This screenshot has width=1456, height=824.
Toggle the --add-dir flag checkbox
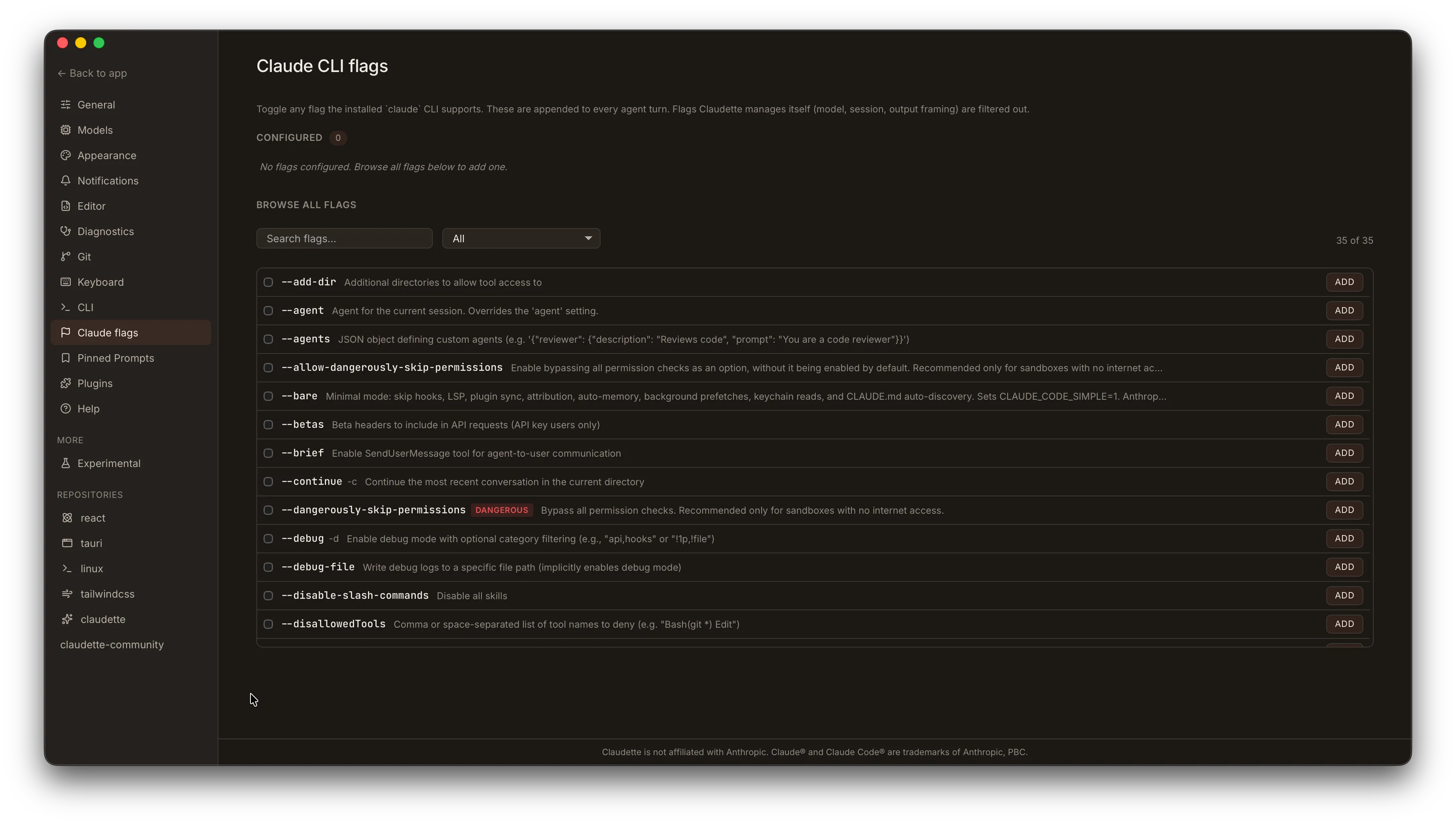pyautogui.click(x=268, y=282)
